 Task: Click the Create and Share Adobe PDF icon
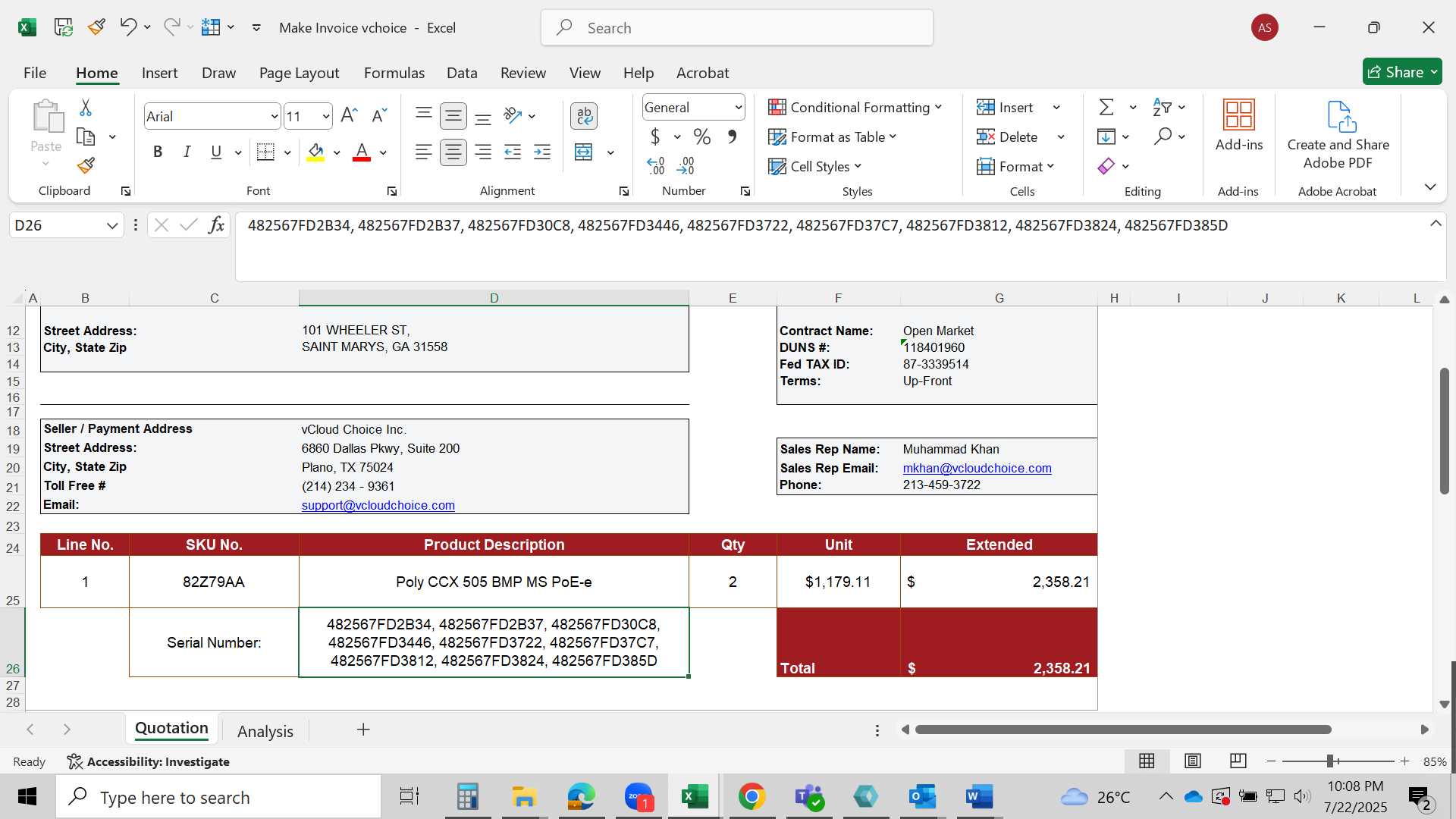click(1341, 116)
